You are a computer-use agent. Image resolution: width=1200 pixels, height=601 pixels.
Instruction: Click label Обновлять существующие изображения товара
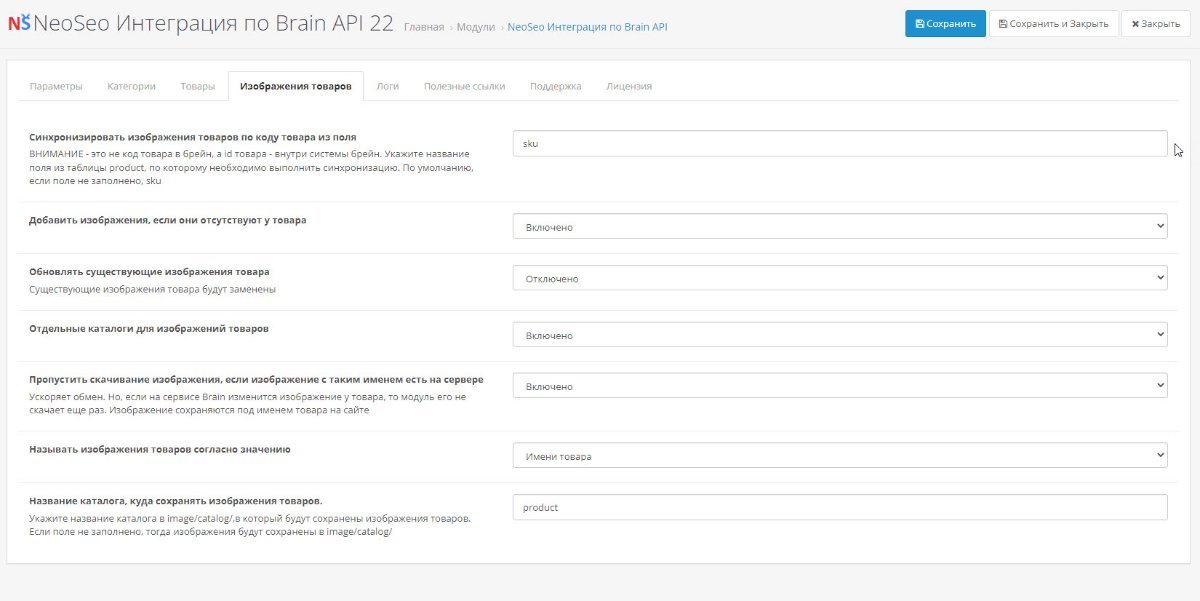pos(149,271)
